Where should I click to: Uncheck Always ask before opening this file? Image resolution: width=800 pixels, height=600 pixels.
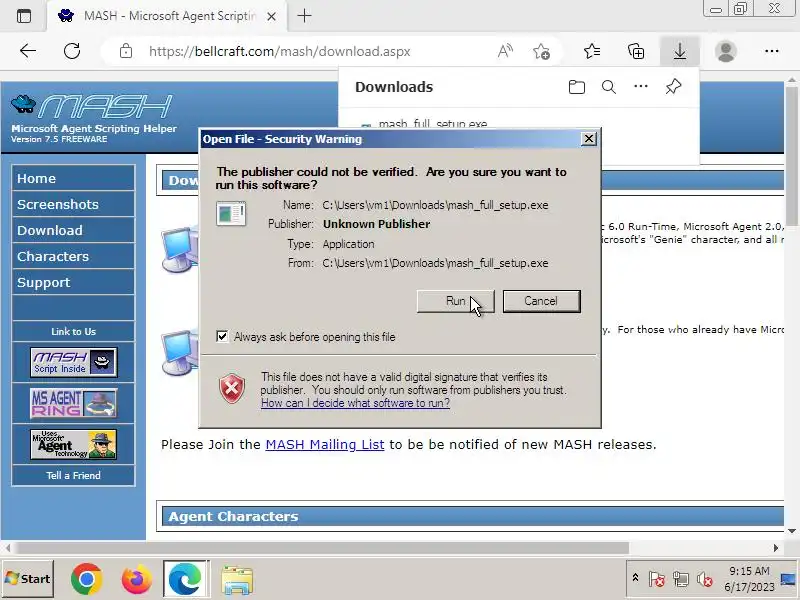[x=222, y=337]
